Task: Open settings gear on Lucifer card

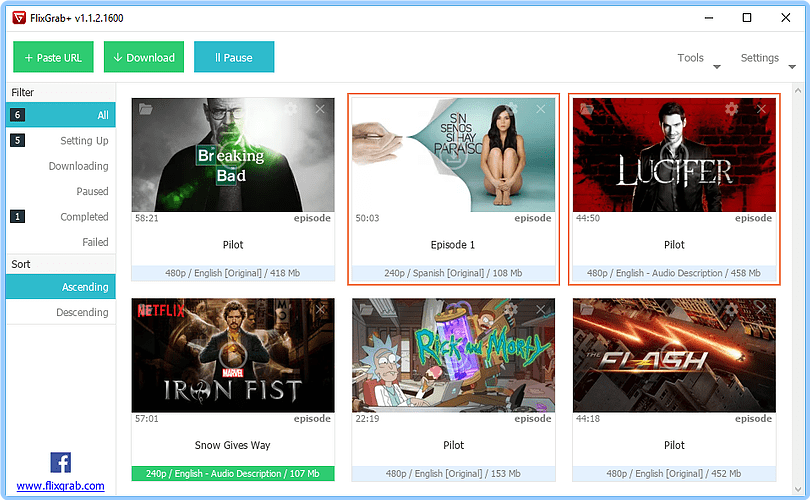Action: click(731, 109)
